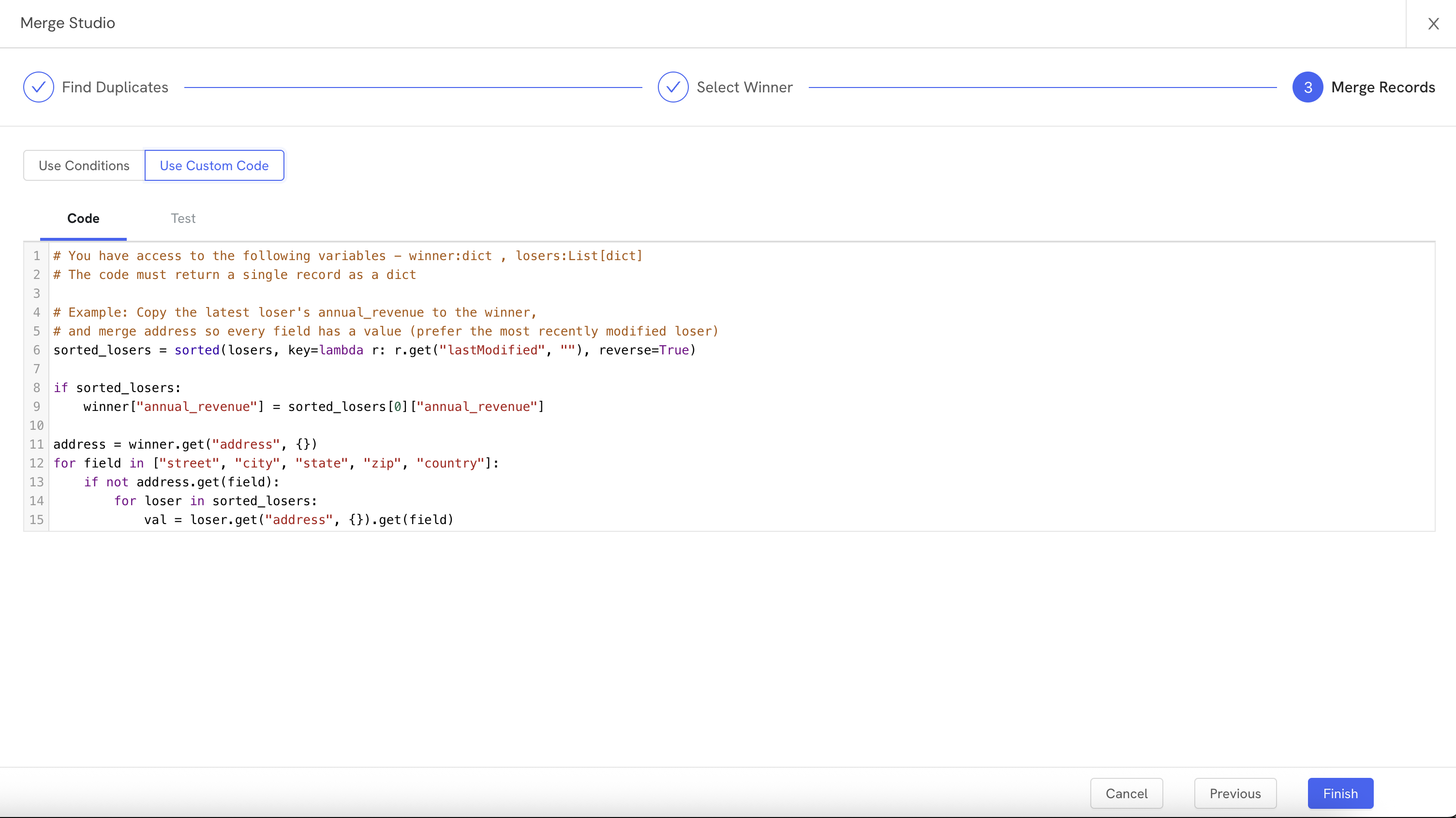Click the 'for loser in sorted_losers:' line
The height and width of the screenshot is (818, 1456).
[215, 501]
